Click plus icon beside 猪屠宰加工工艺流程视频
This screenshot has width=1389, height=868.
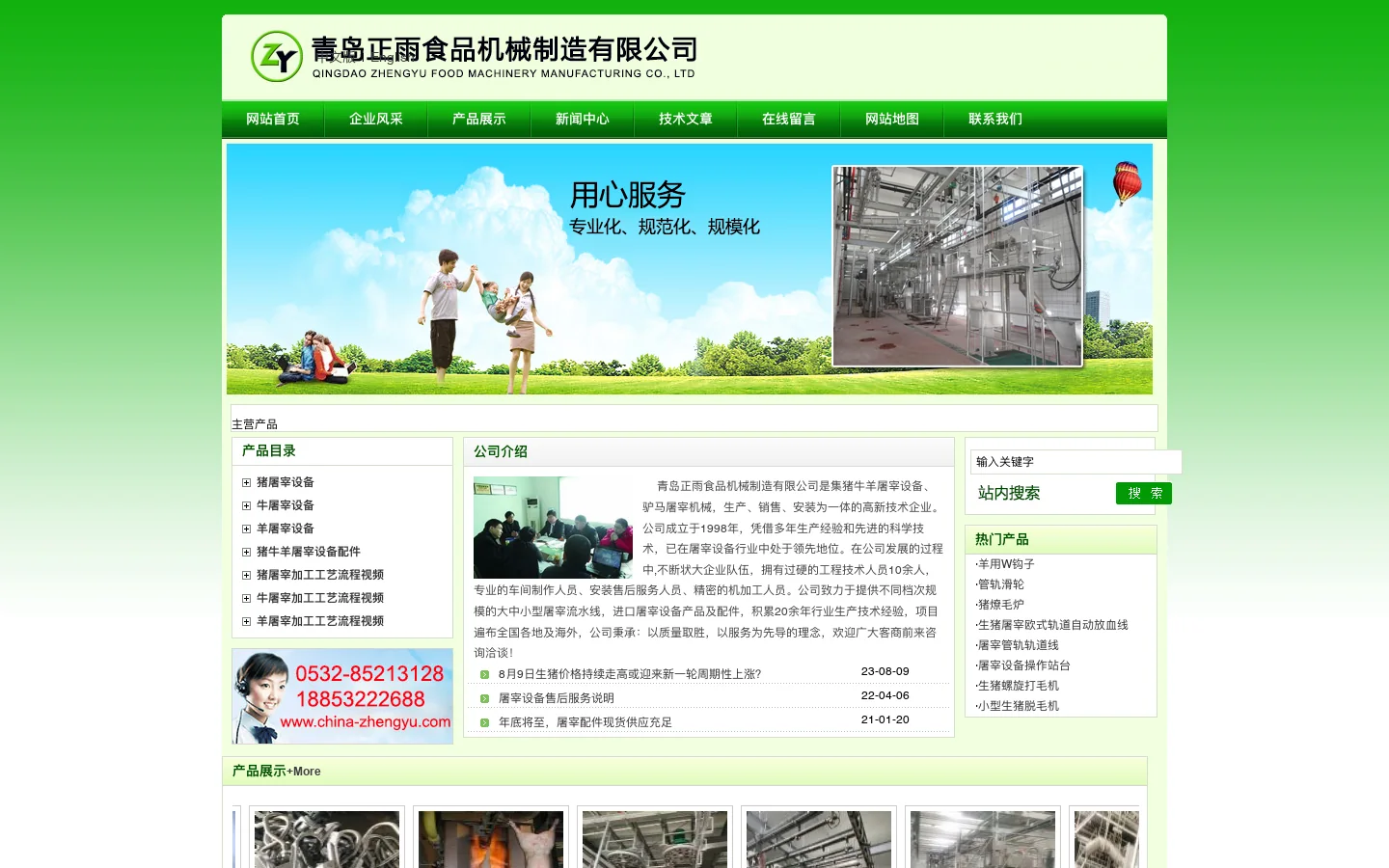(246, 575)
